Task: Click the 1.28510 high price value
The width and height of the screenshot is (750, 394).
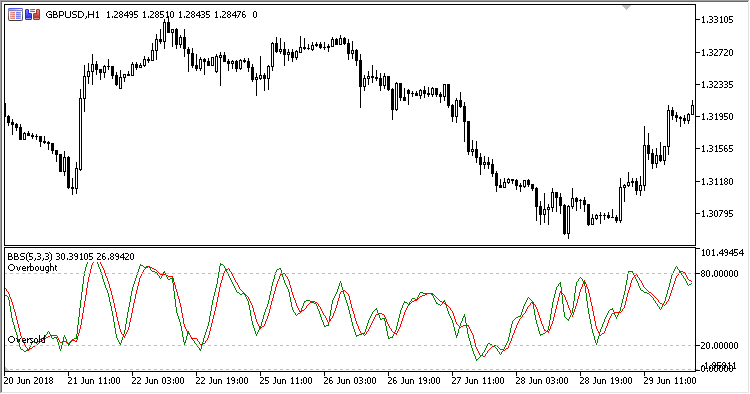Action: (x=158, y=15)
